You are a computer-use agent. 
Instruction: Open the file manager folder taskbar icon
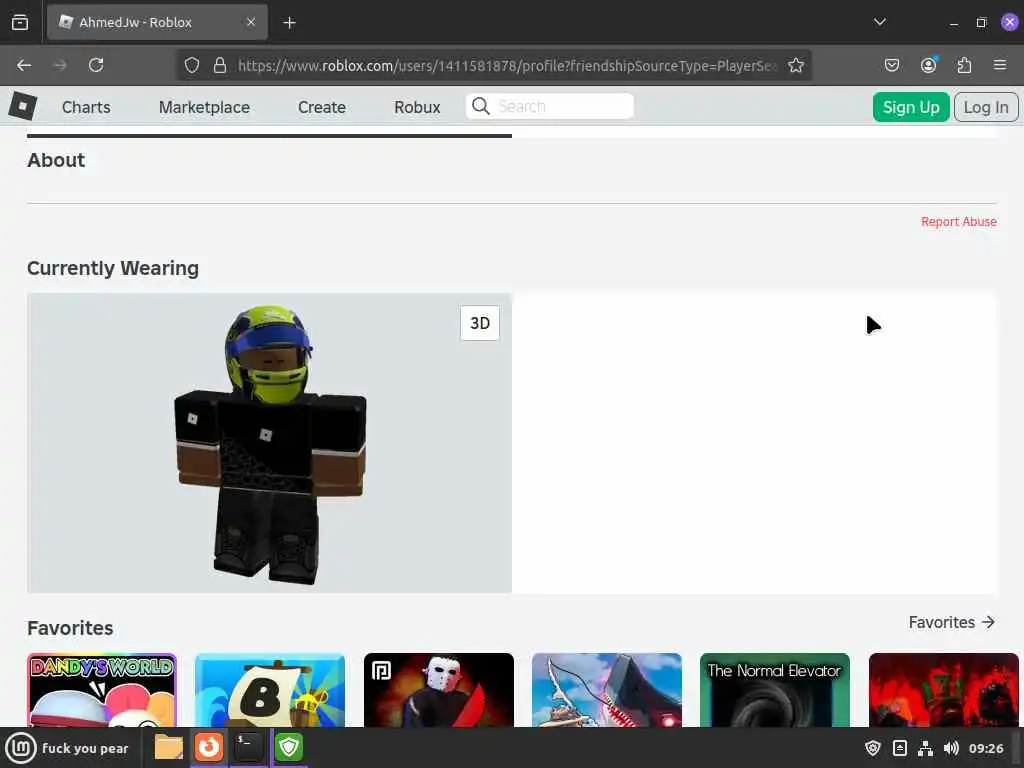click(x=168, y=747)
